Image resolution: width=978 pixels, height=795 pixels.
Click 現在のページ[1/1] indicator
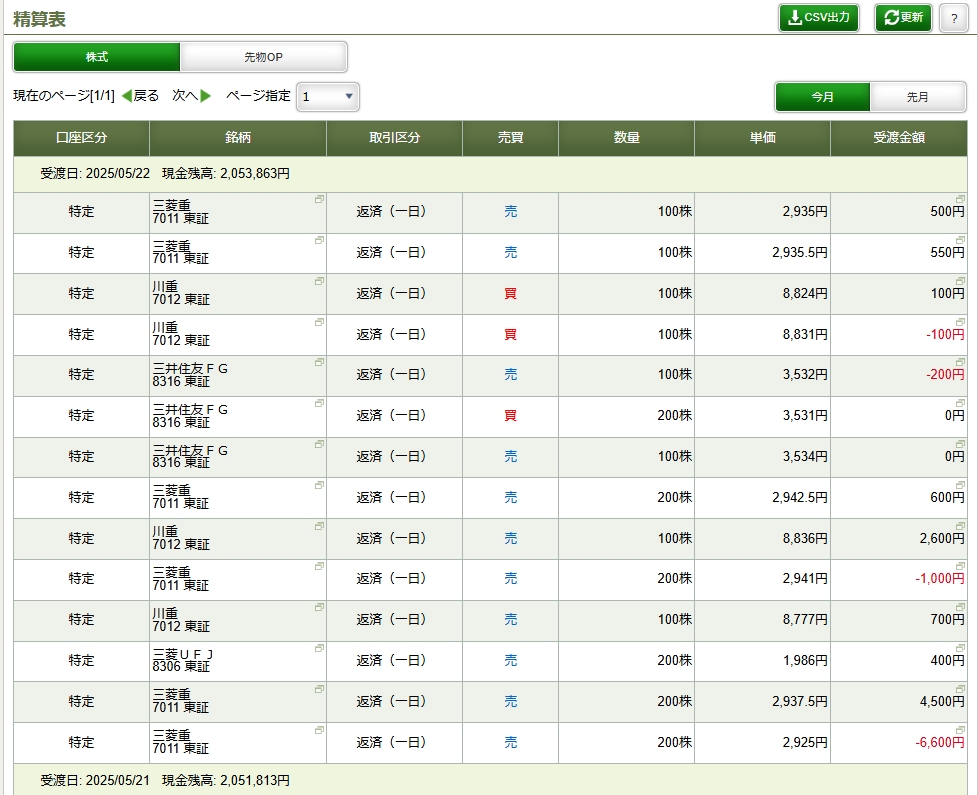(x=64, y=95)
